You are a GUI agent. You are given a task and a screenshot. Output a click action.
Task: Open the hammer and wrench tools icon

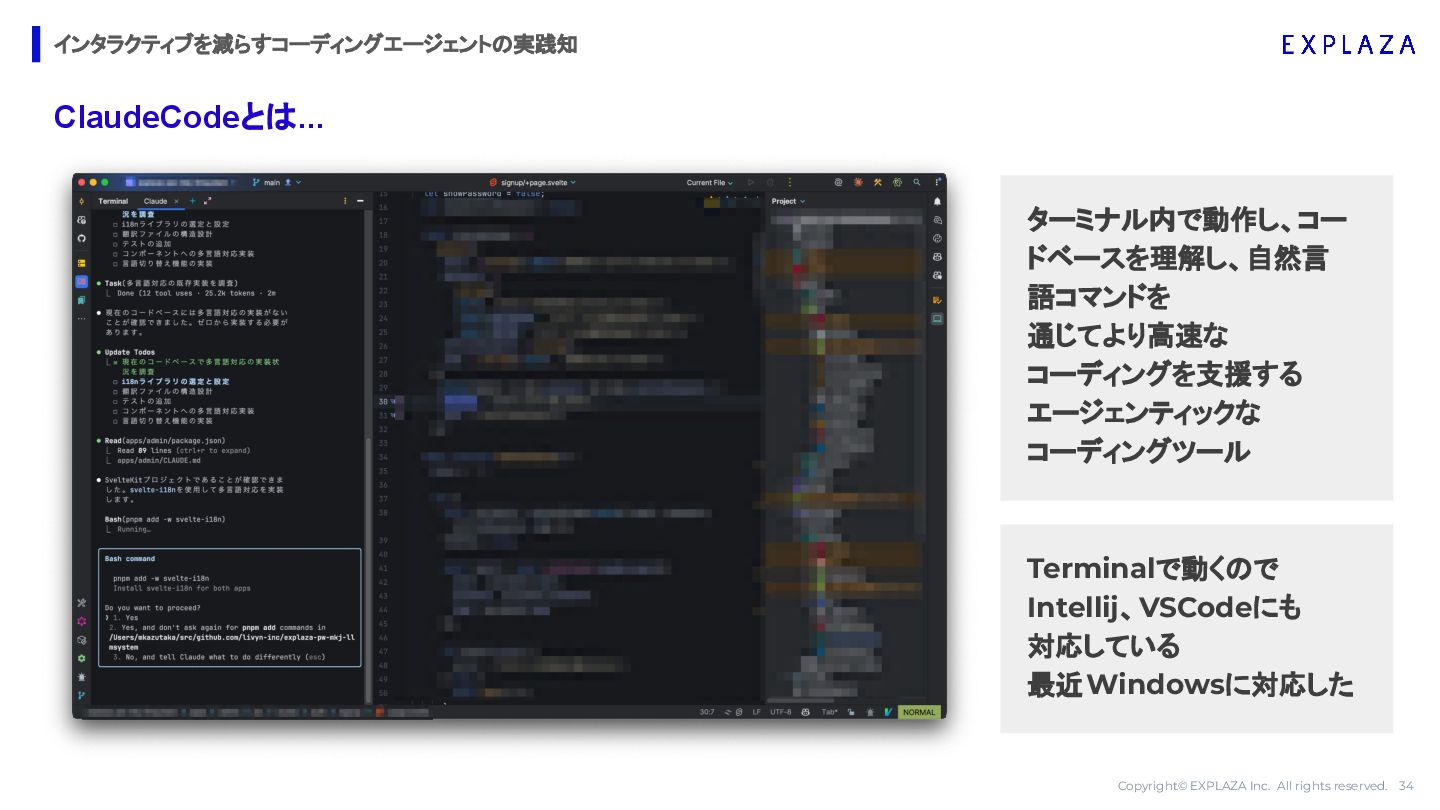(x=877, y=183)
